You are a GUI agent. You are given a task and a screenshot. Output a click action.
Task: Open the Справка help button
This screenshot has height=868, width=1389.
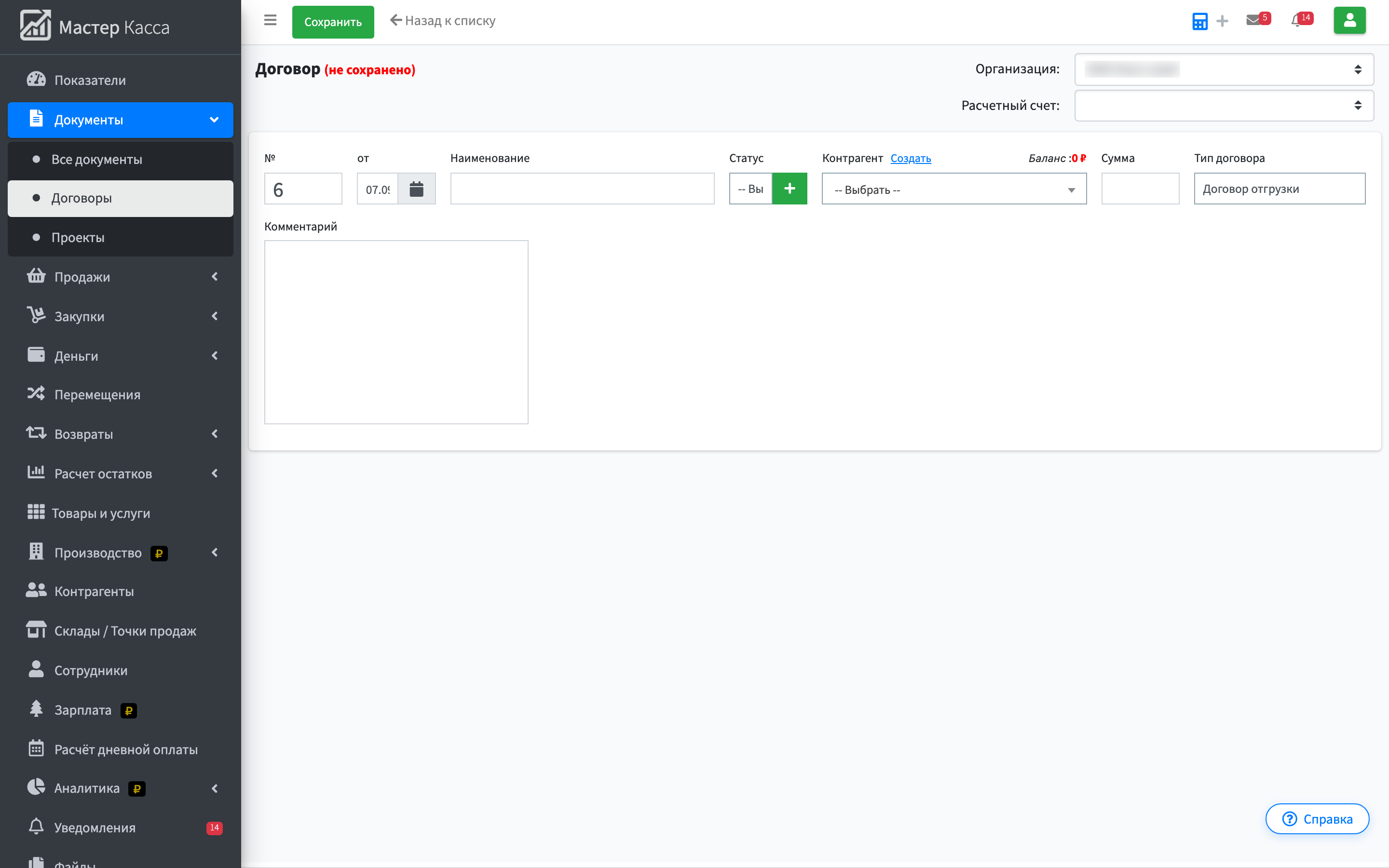coord(1317,819)
